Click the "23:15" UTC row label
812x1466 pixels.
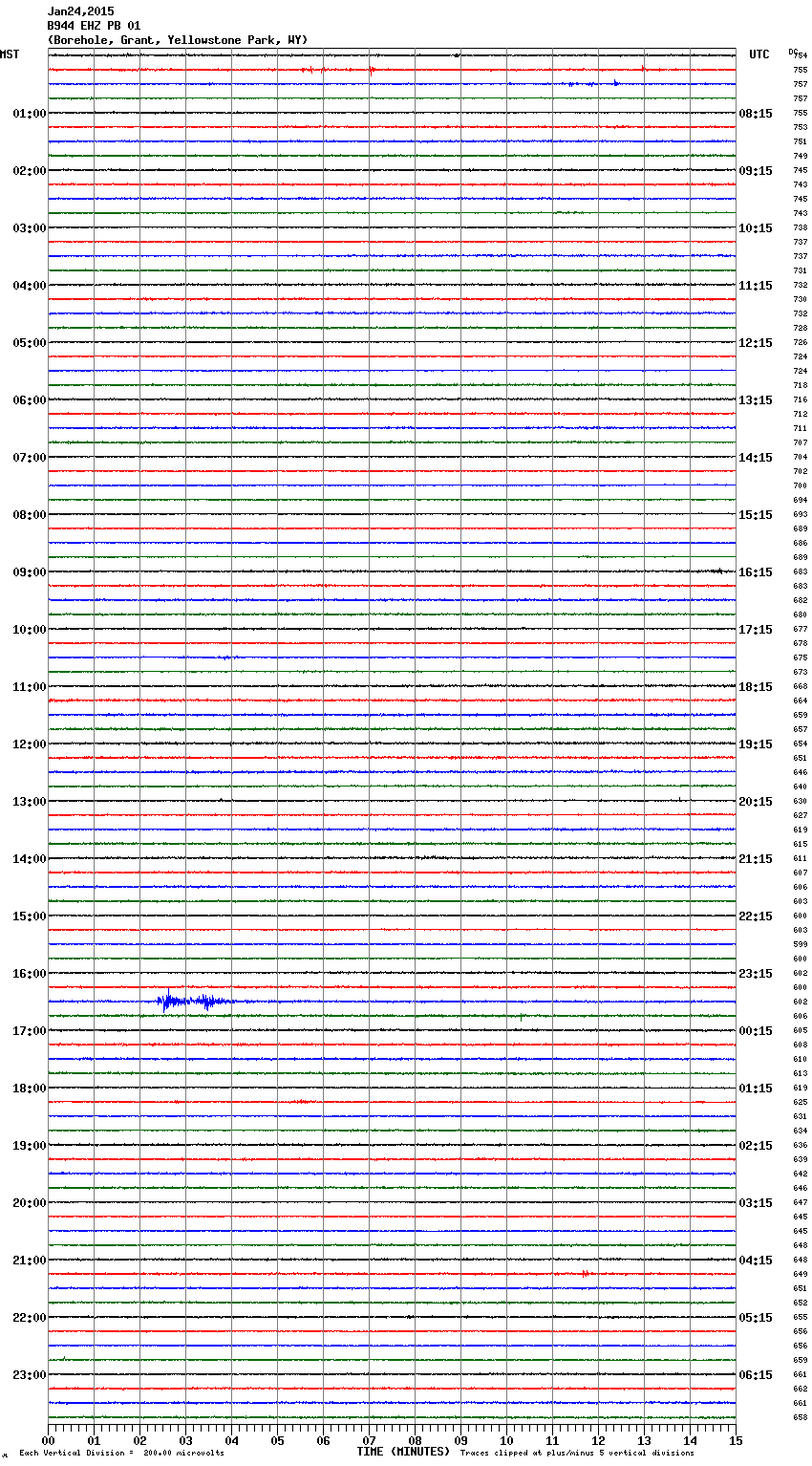click(x=756, y=974)
